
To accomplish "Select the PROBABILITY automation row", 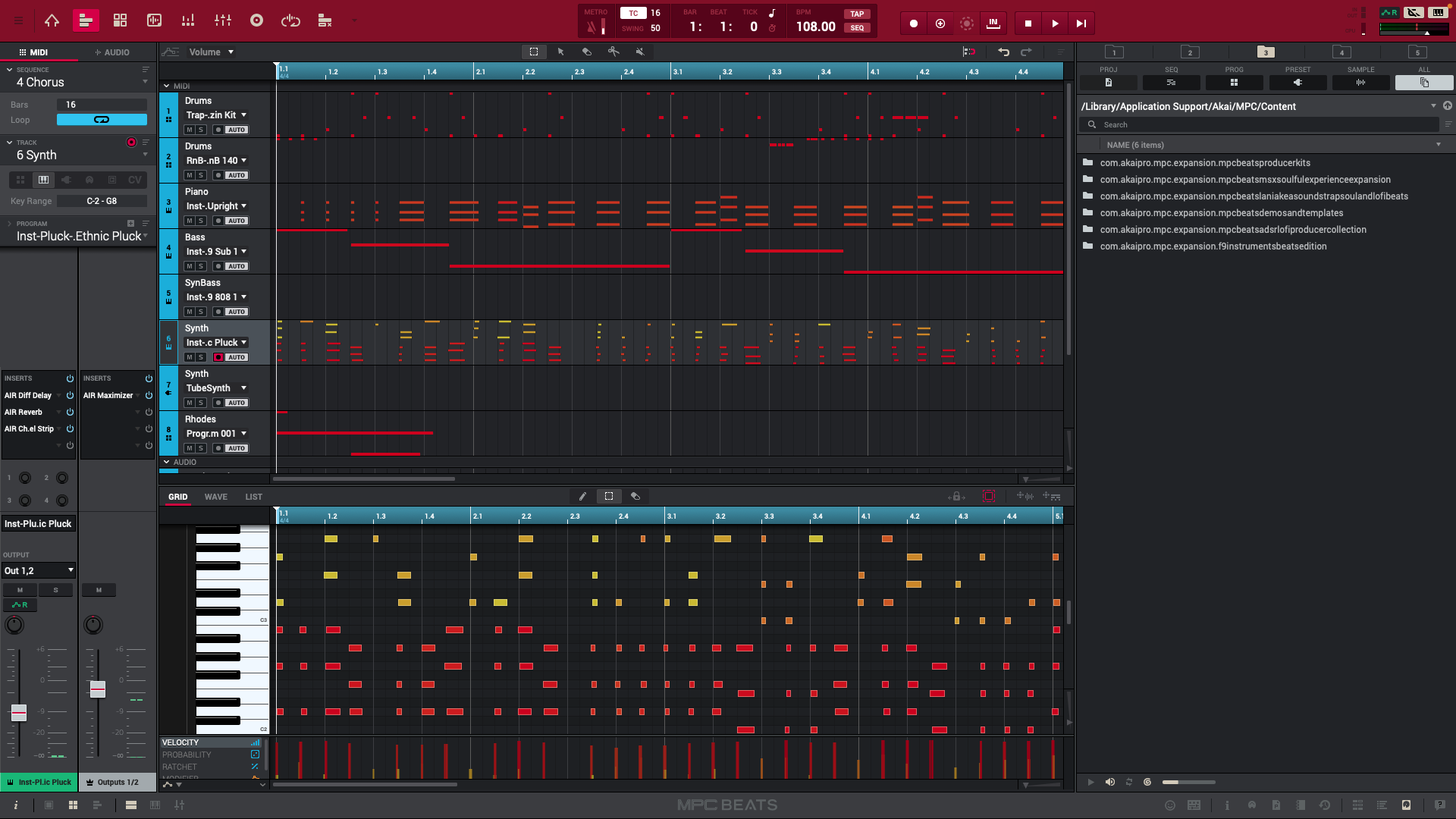I will point(211,755).
